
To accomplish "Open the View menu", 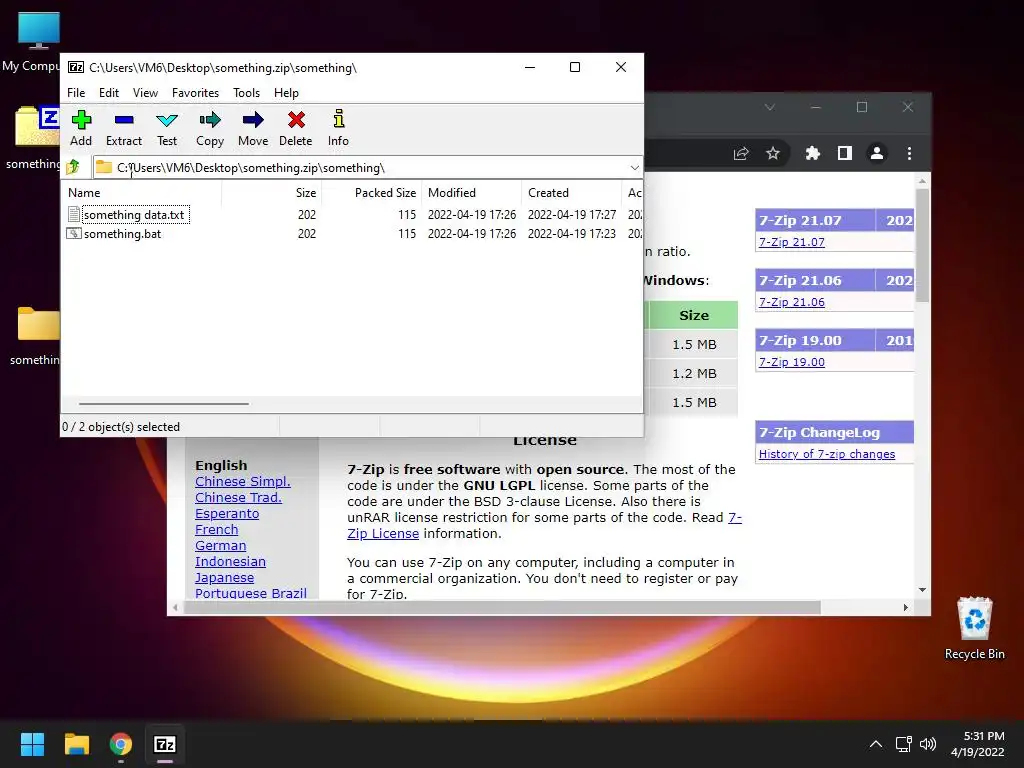I will [x=145, y=93].
